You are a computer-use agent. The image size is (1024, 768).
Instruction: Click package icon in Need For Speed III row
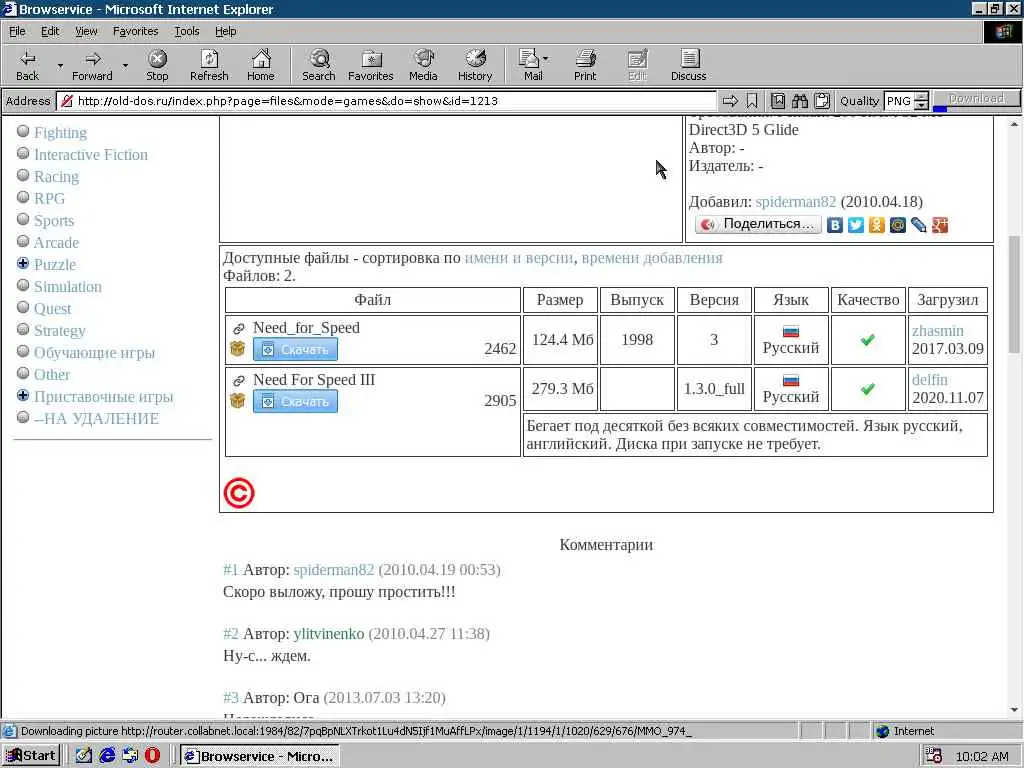[238, 400]
